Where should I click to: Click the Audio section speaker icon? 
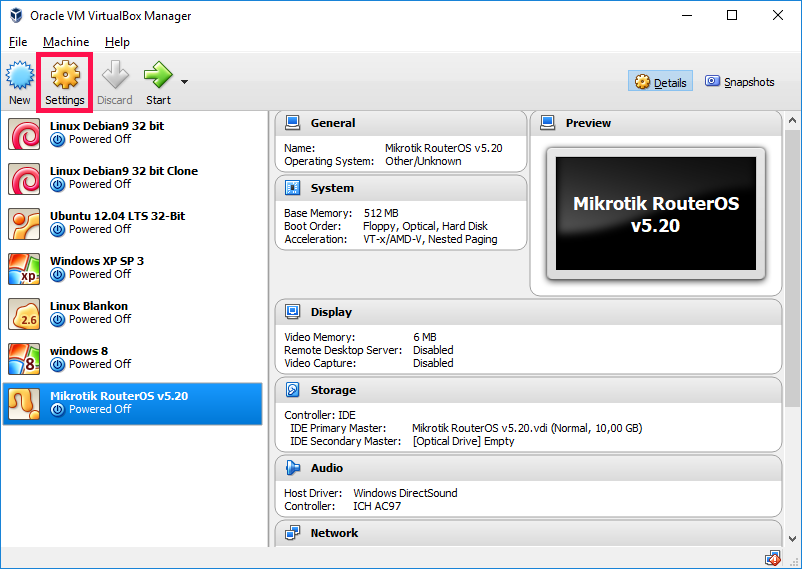tap(293, 467)
